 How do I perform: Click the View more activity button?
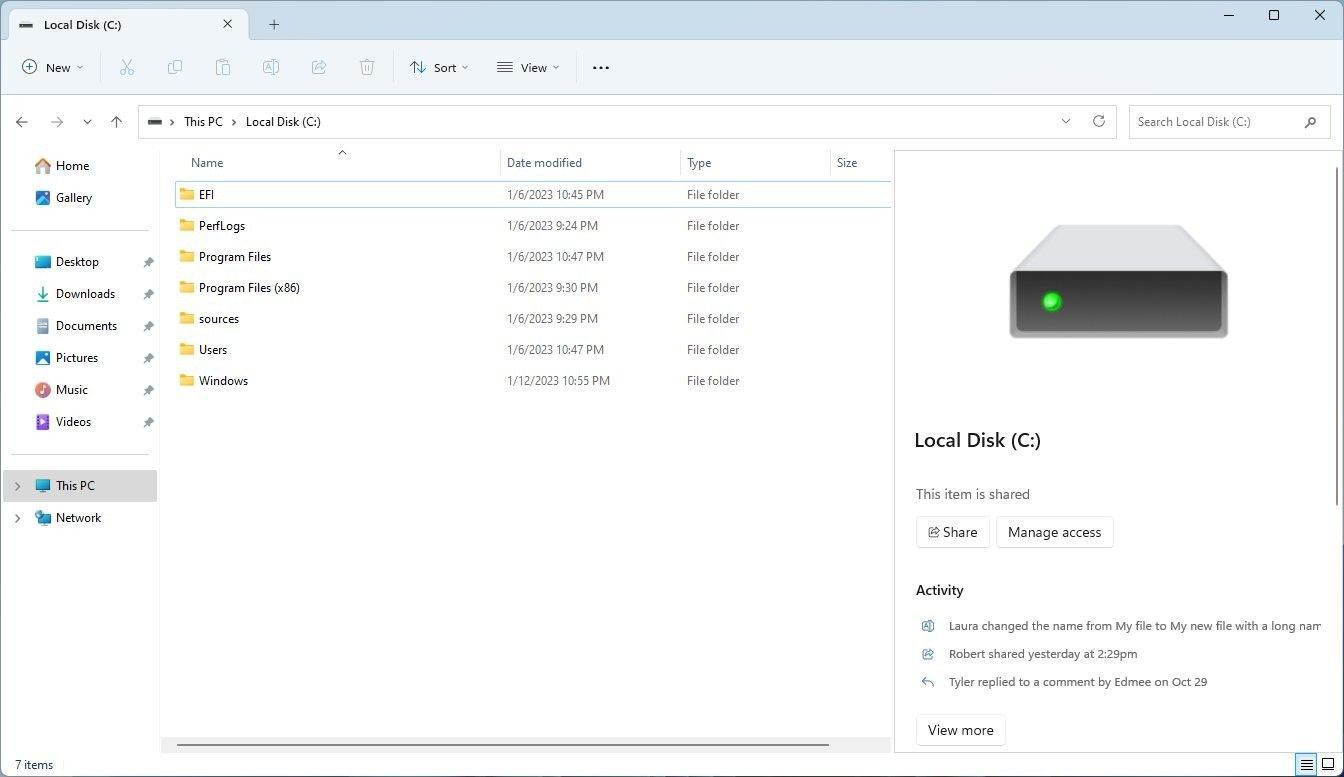960,730
